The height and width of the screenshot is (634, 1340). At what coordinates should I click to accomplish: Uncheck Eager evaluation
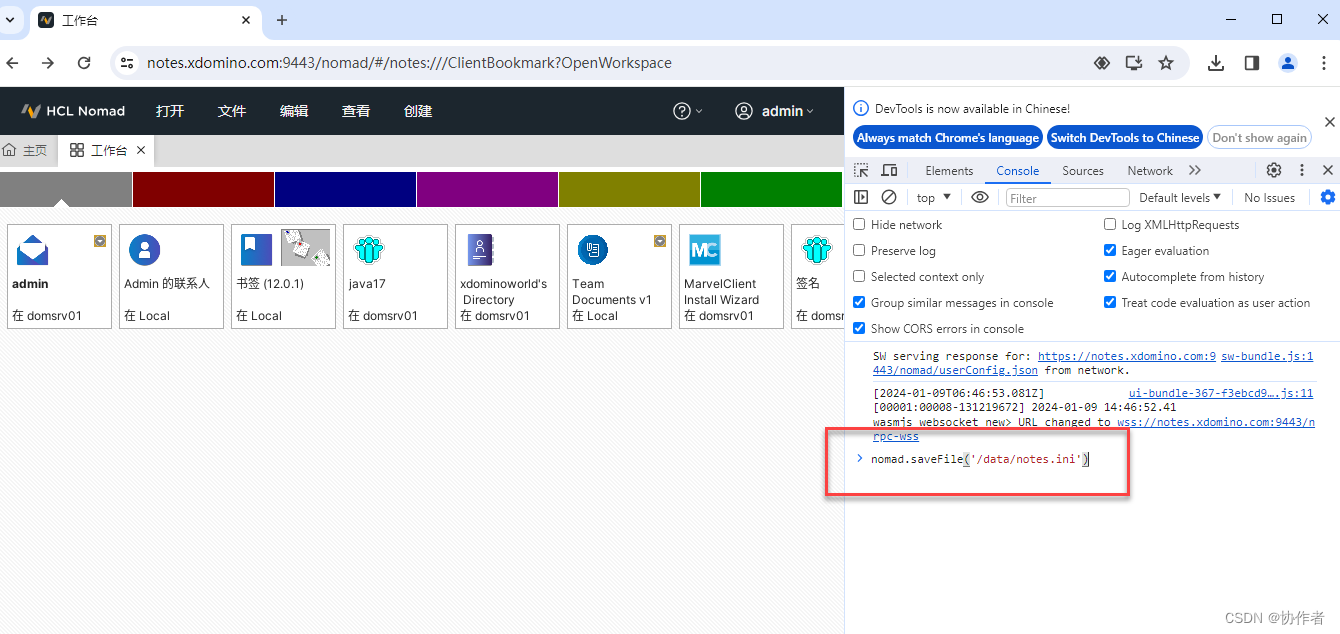click(x=1110, y=251)
